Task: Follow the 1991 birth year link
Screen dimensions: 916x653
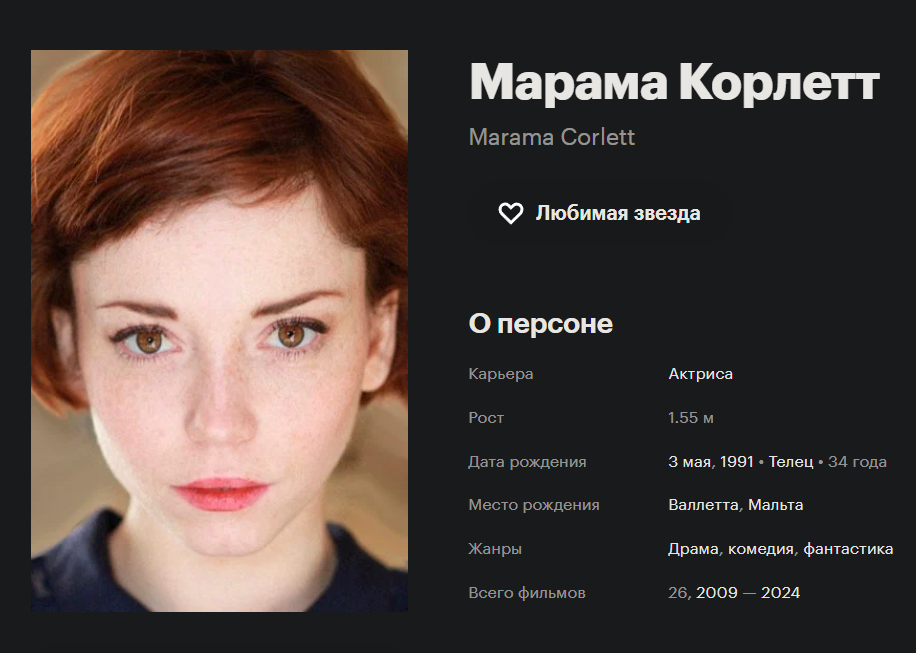Action: tap(737, 461)
